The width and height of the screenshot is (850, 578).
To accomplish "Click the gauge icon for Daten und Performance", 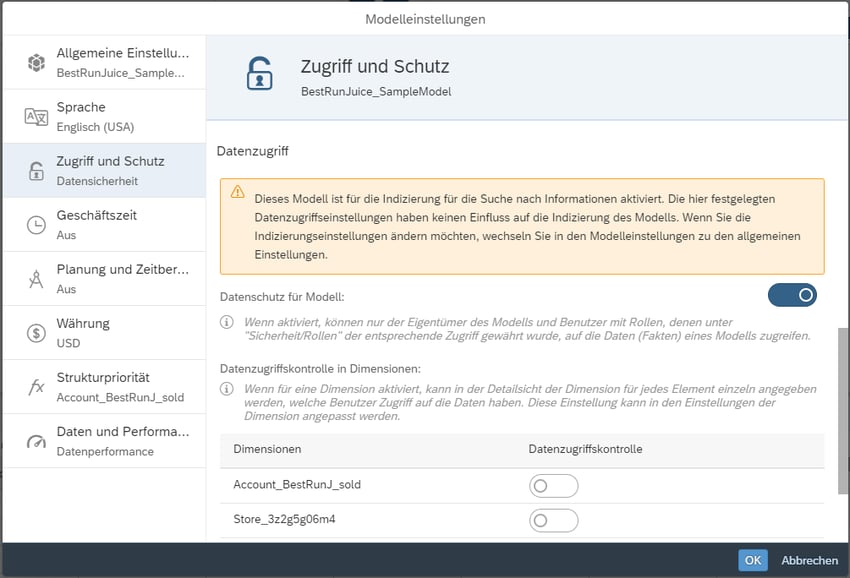I will pos(36,441).
